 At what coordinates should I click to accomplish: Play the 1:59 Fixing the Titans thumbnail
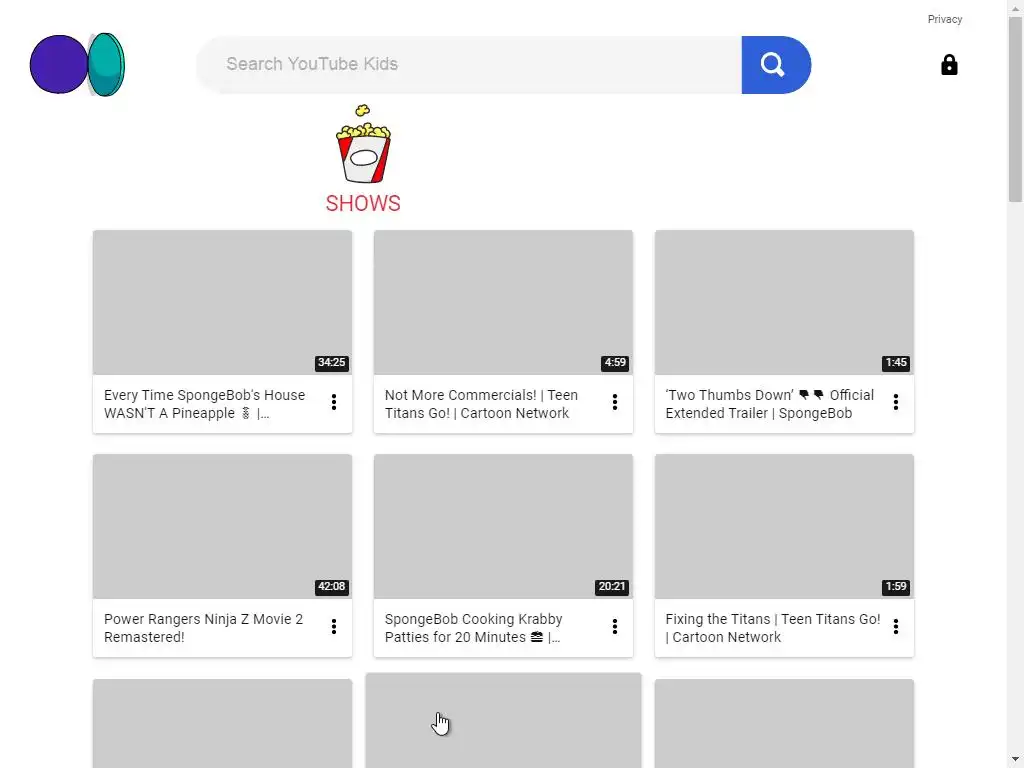pyautogui.click(x=784, y=526)
